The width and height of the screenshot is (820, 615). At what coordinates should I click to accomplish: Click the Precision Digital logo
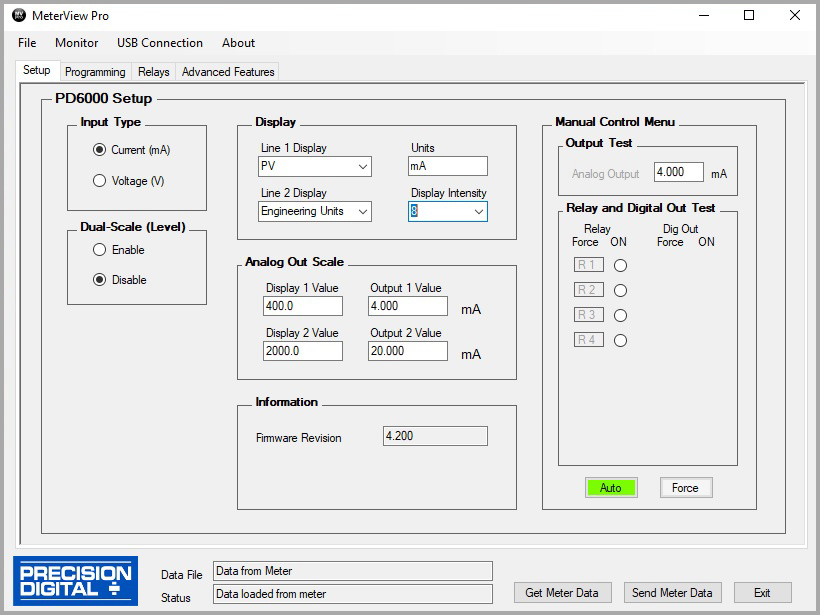(75, 580)
